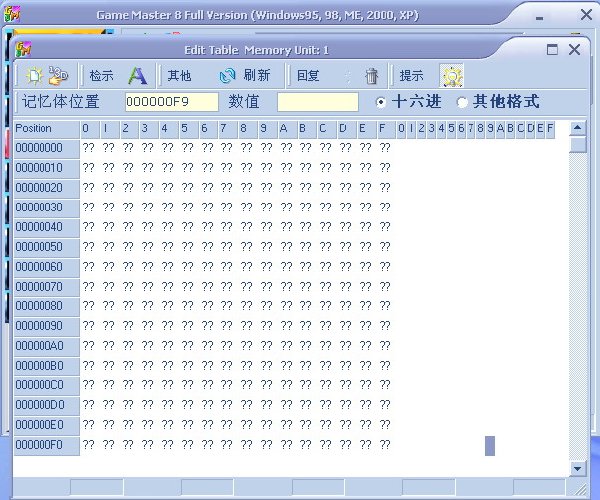Click the new sparkle page toolbar icon
This screenshot has width=600, height=500.
34,76
